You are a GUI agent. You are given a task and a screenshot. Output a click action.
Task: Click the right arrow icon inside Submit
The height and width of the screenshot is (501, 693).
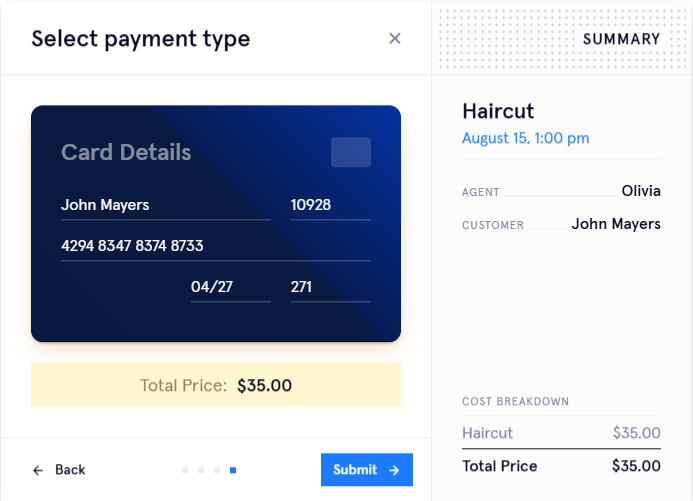point(394,470)
